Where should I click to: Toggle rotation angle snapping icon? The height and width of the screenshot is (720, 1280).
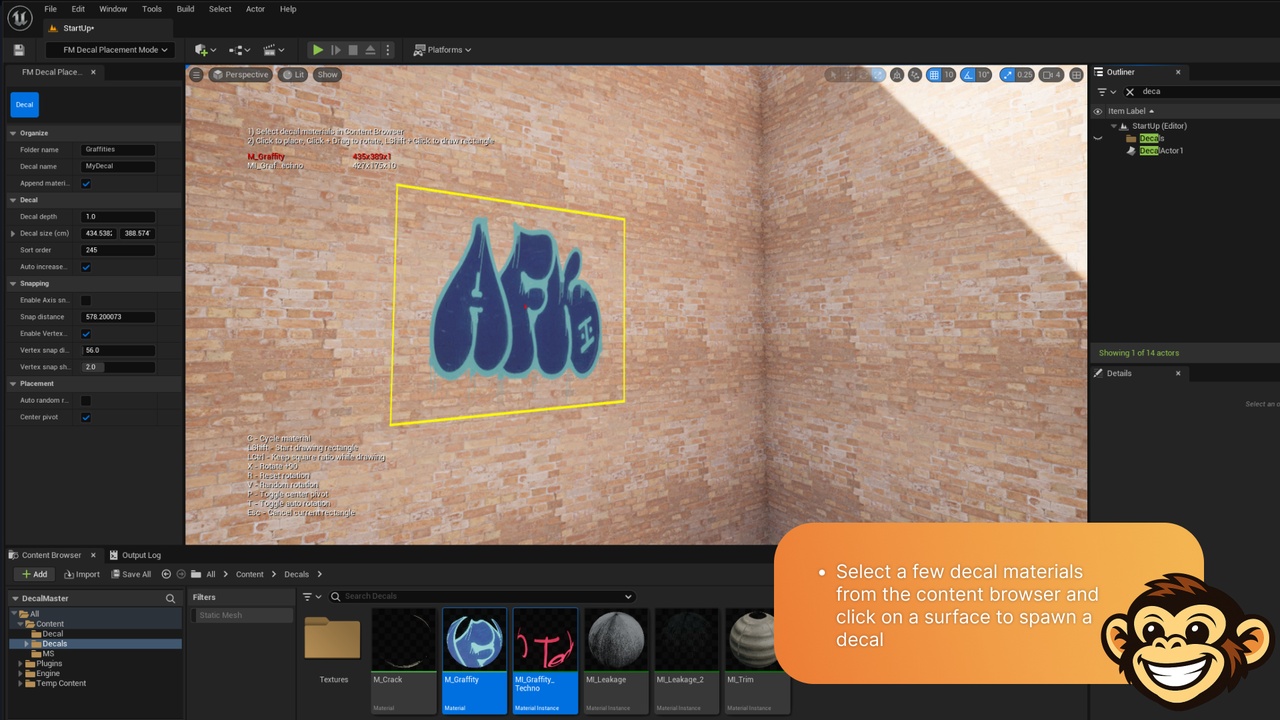click(969, 75)
